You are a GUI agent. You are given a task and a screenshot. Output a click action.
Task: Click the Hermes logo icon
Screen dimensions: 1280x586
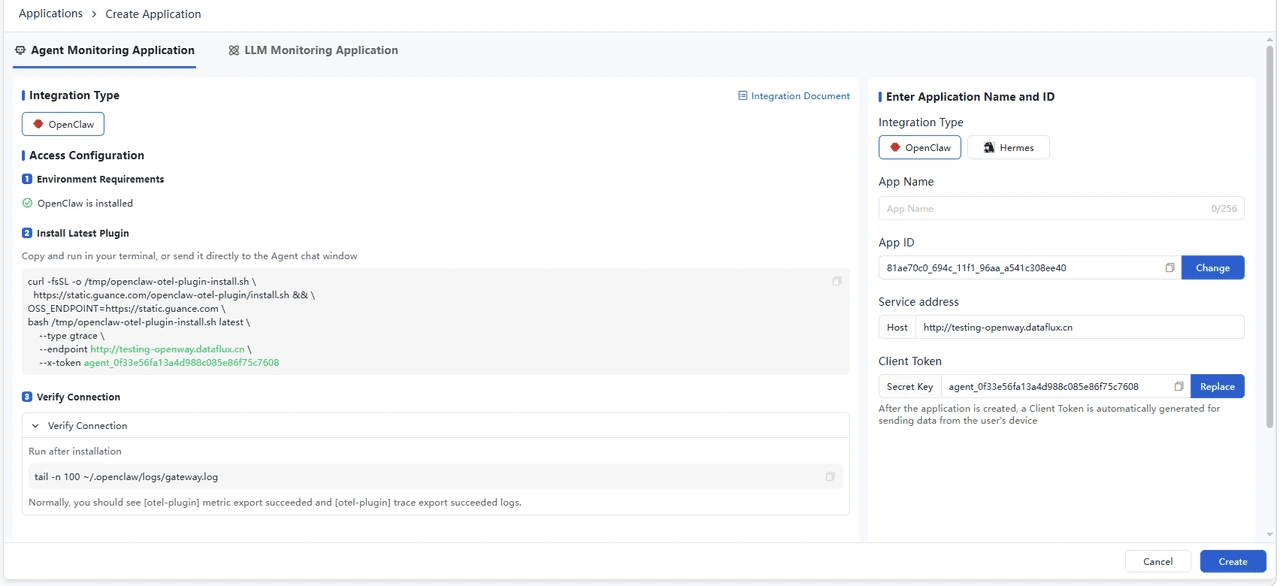(989, 147)
